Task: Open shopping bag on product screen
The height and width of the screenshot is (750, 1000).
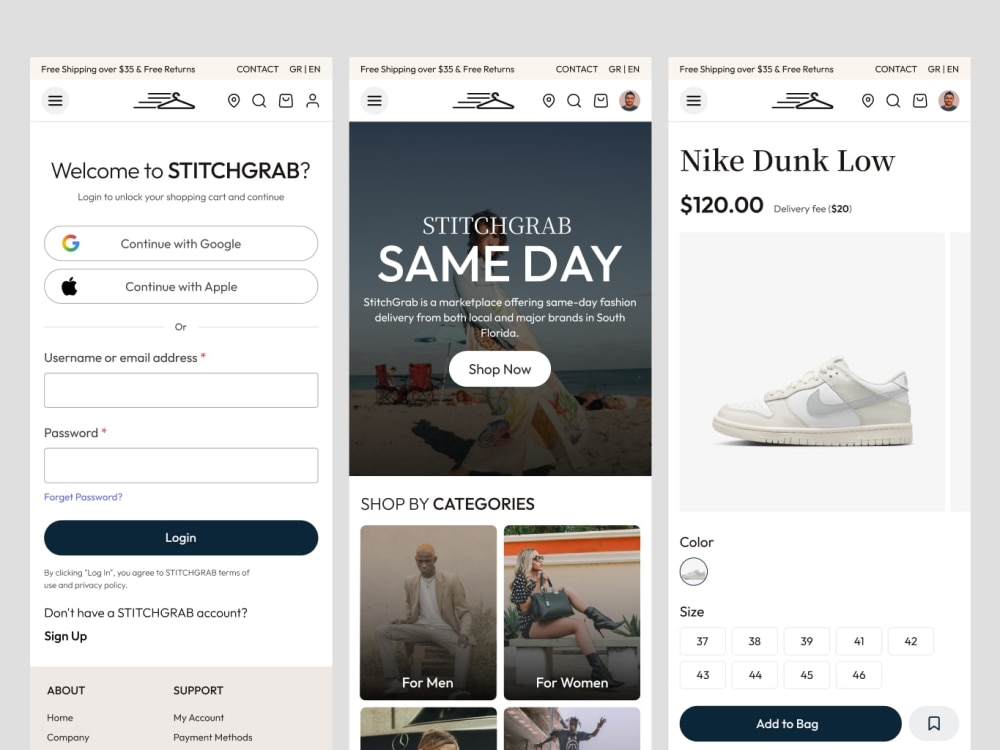Action: (920, 101)
